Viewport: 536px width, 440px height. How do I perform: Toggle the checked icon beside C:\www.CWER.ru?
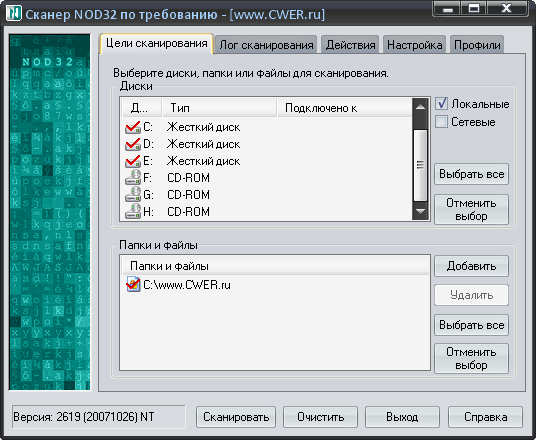(x=133, y=284)
